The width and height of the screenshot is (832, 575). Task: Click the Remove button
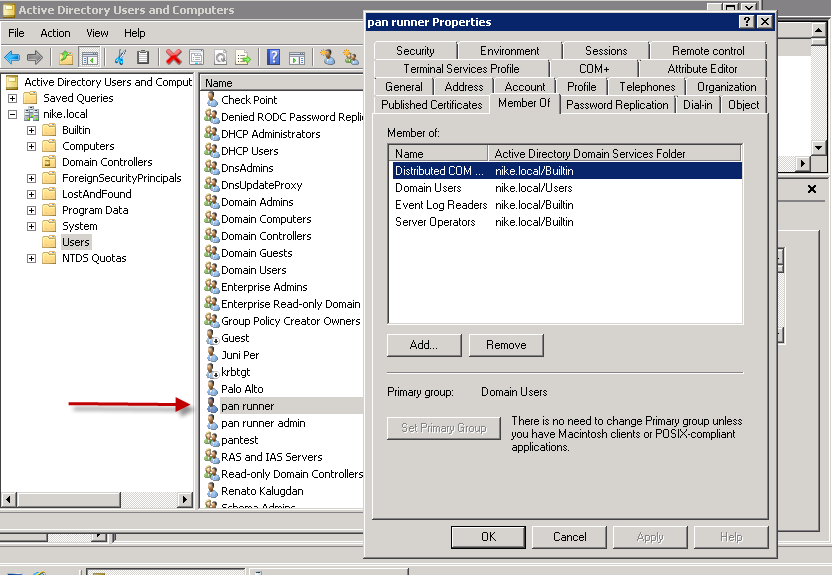tap(505, 345)
